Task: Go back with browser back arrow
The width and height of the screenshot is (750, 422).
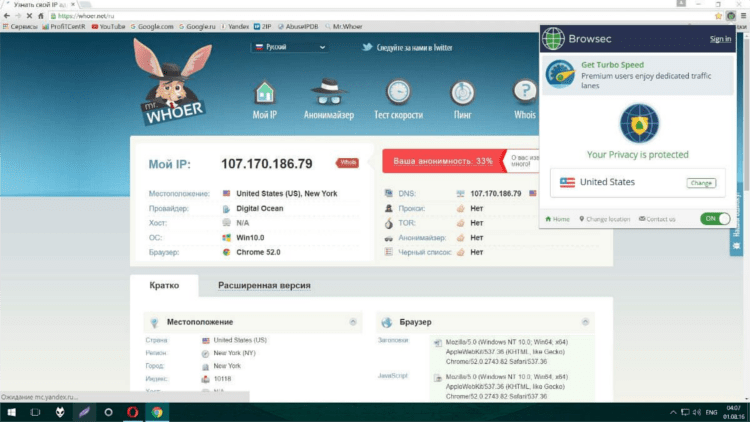Action: [7, 16]
